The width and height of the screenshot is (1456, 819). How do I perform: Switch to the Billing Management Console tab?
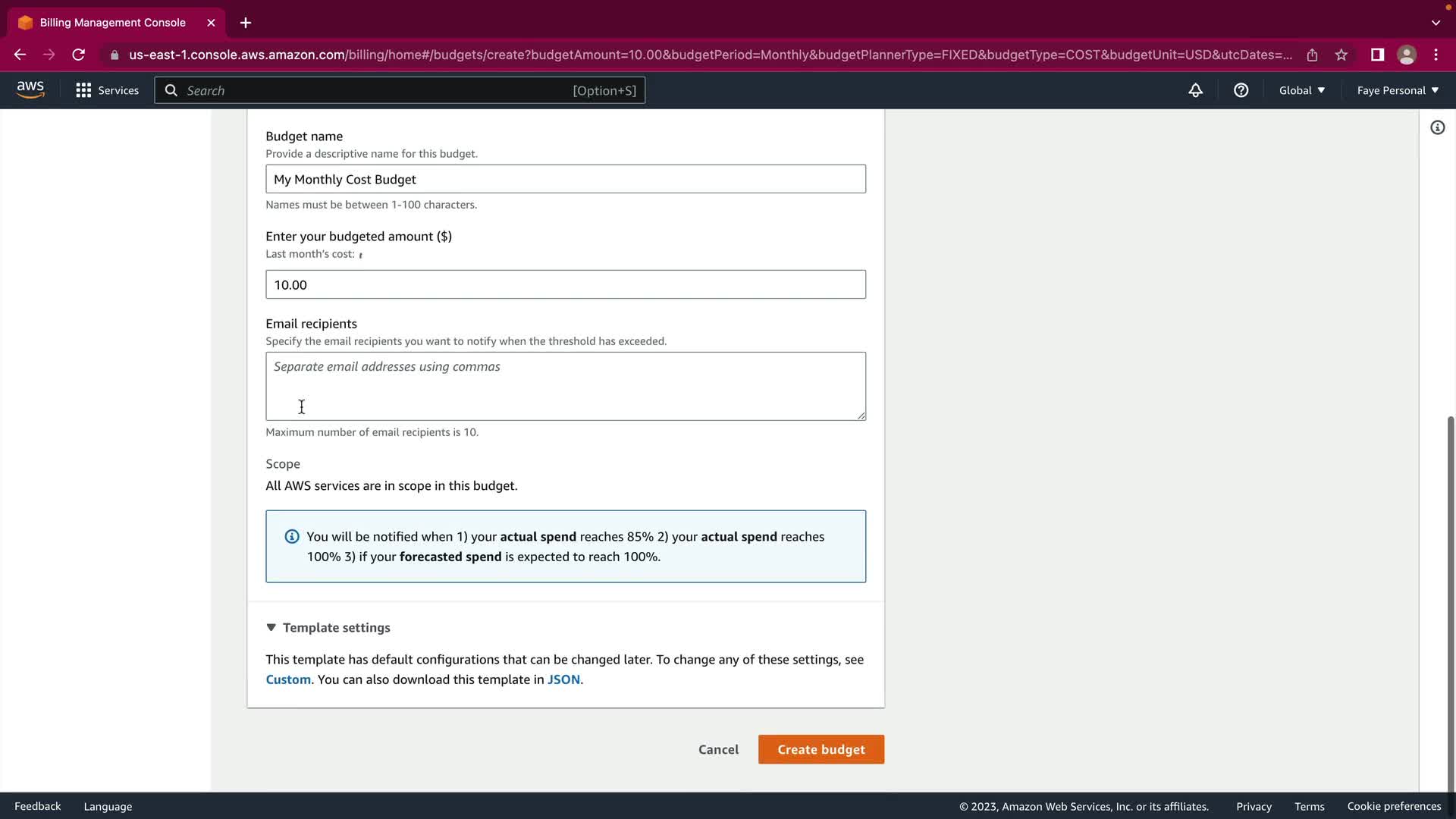pyautogui.click(x=112, y=23)
